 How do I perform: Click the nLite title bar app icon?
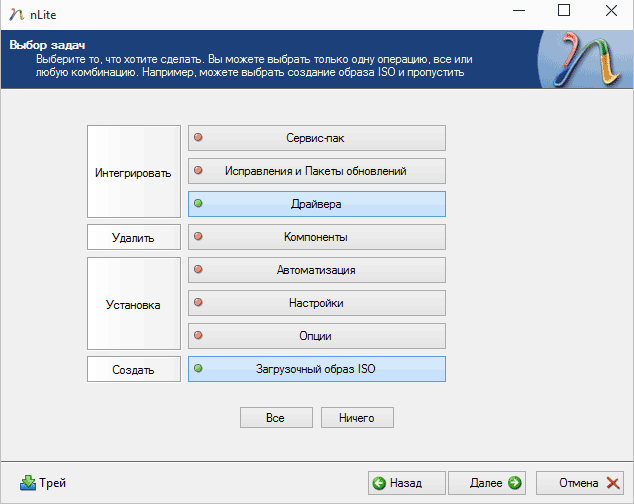tap(16, 15)
